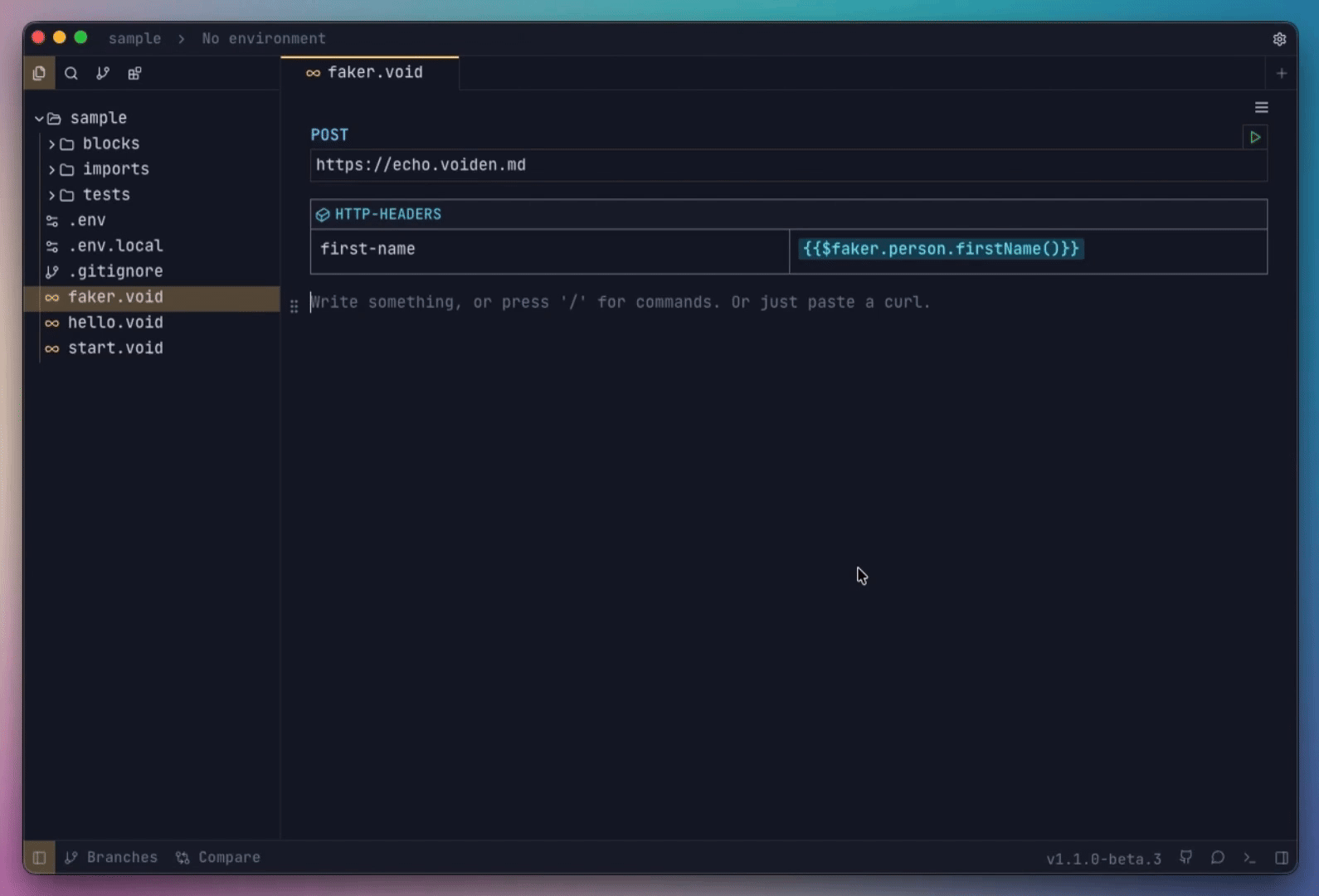The height and width of the screenshot is (896, 1319).
Task: Add a new tab with plus icon
Action: click(x=1281, y=73)
